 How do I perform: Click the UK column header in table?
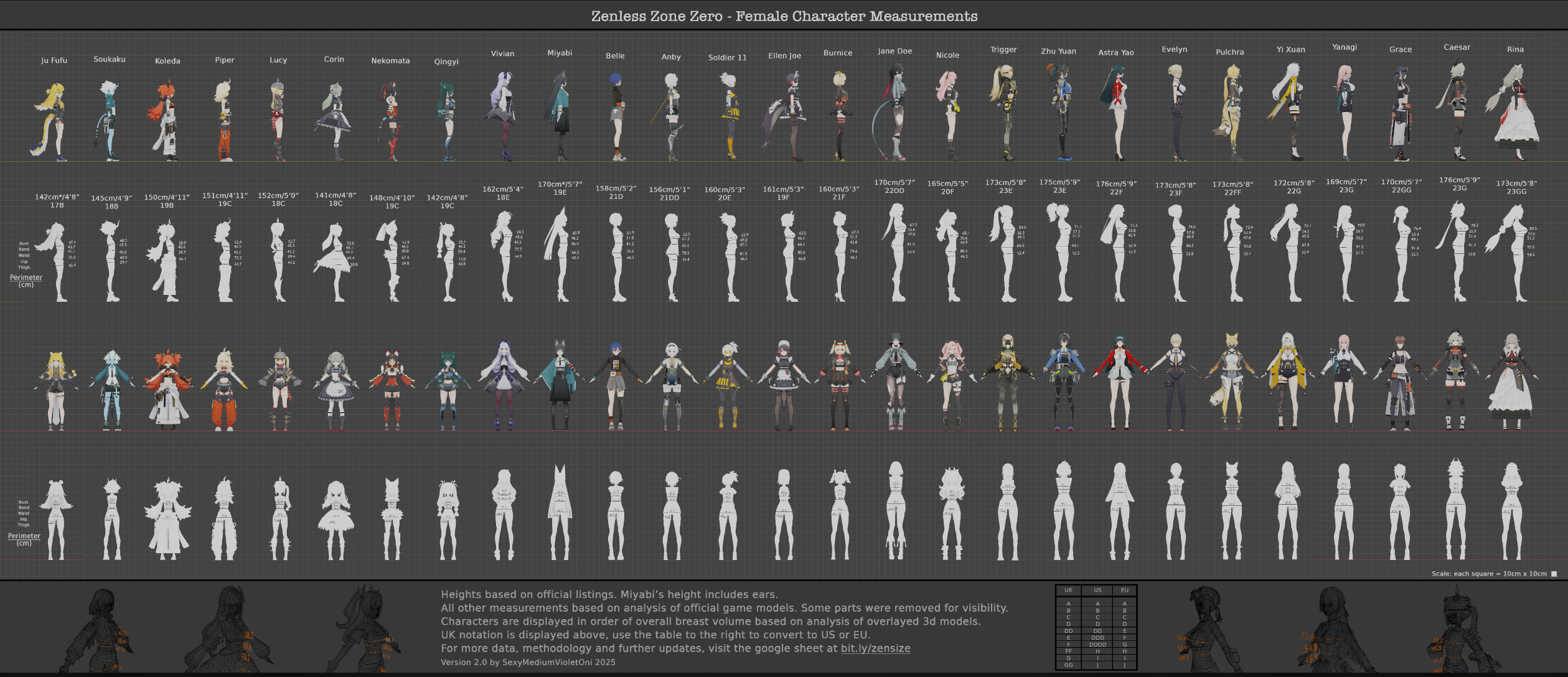(x=1068, y=591)
